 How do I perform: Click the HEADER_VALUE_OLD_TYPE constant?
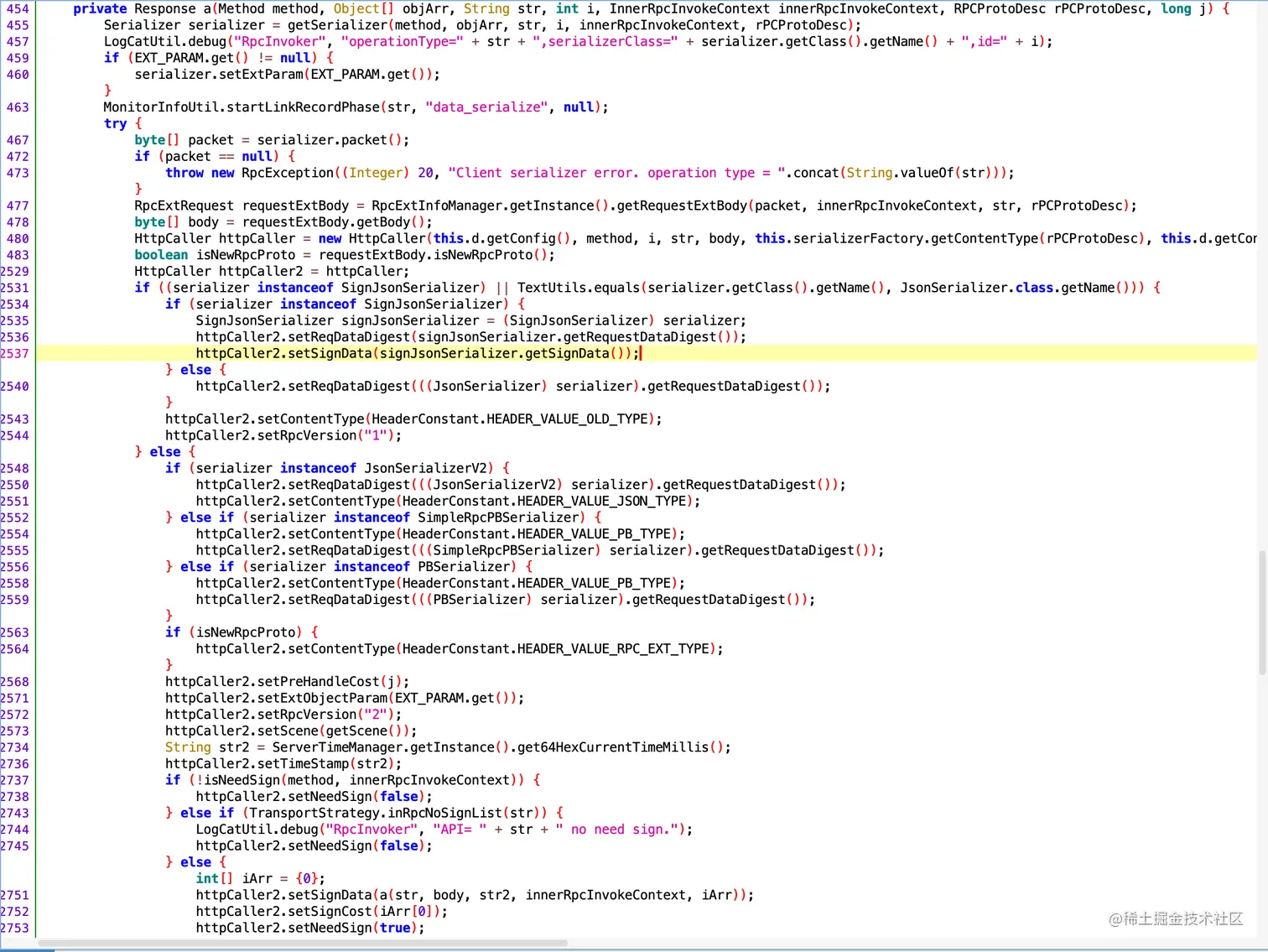point(567,419)
